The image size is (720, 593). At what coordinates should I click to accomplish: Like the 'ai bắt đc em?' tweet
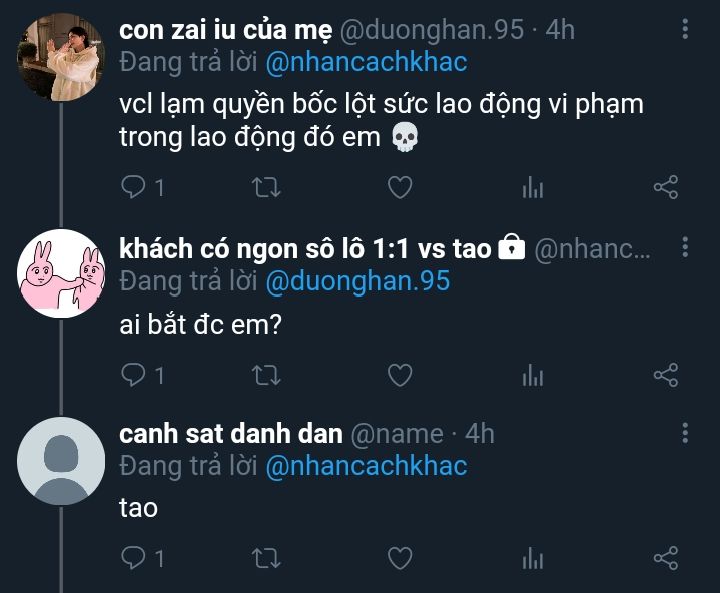[400, 375]
